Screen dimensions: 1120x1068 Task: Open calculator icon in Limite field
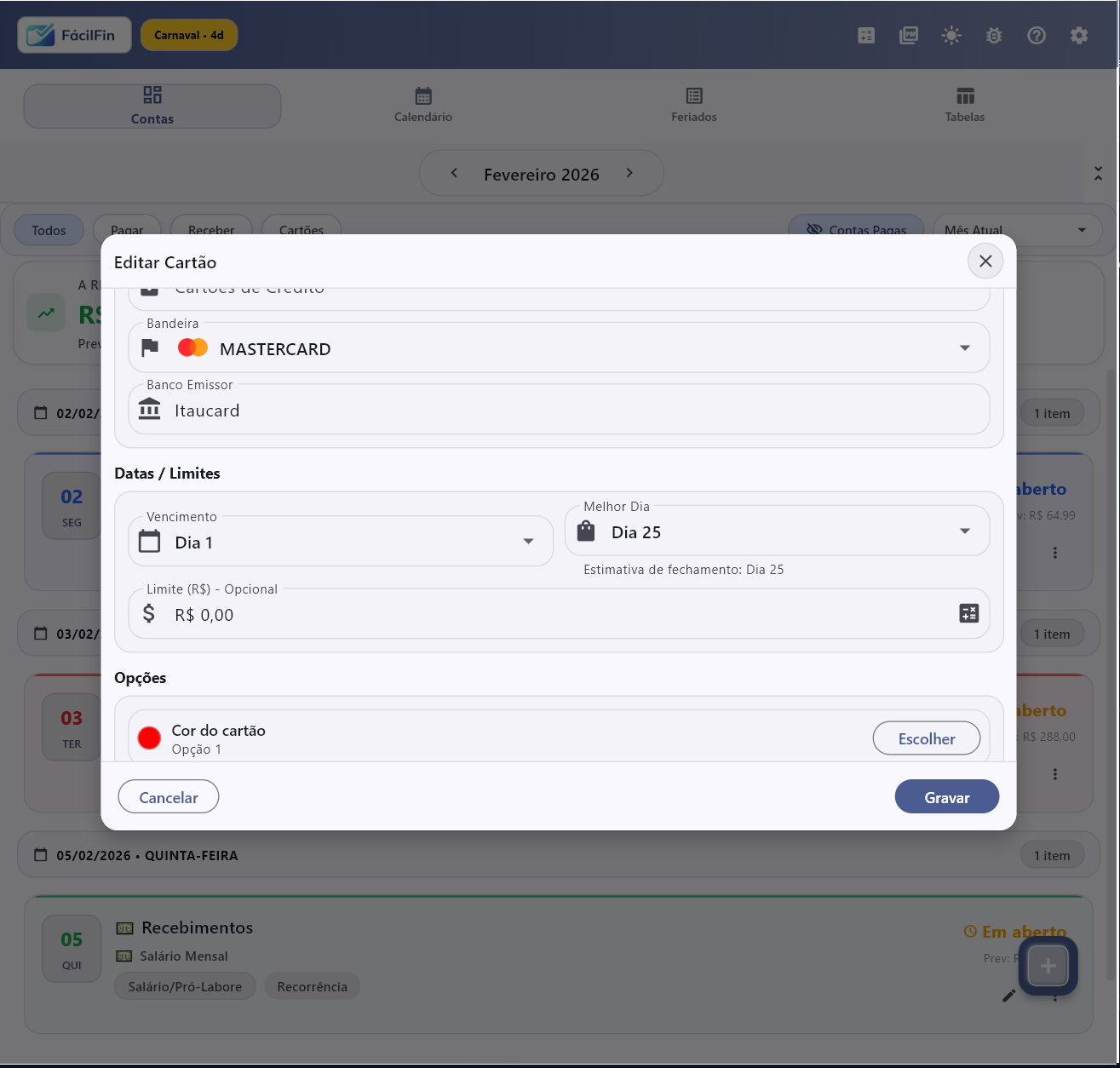click(x=968, y=613)
